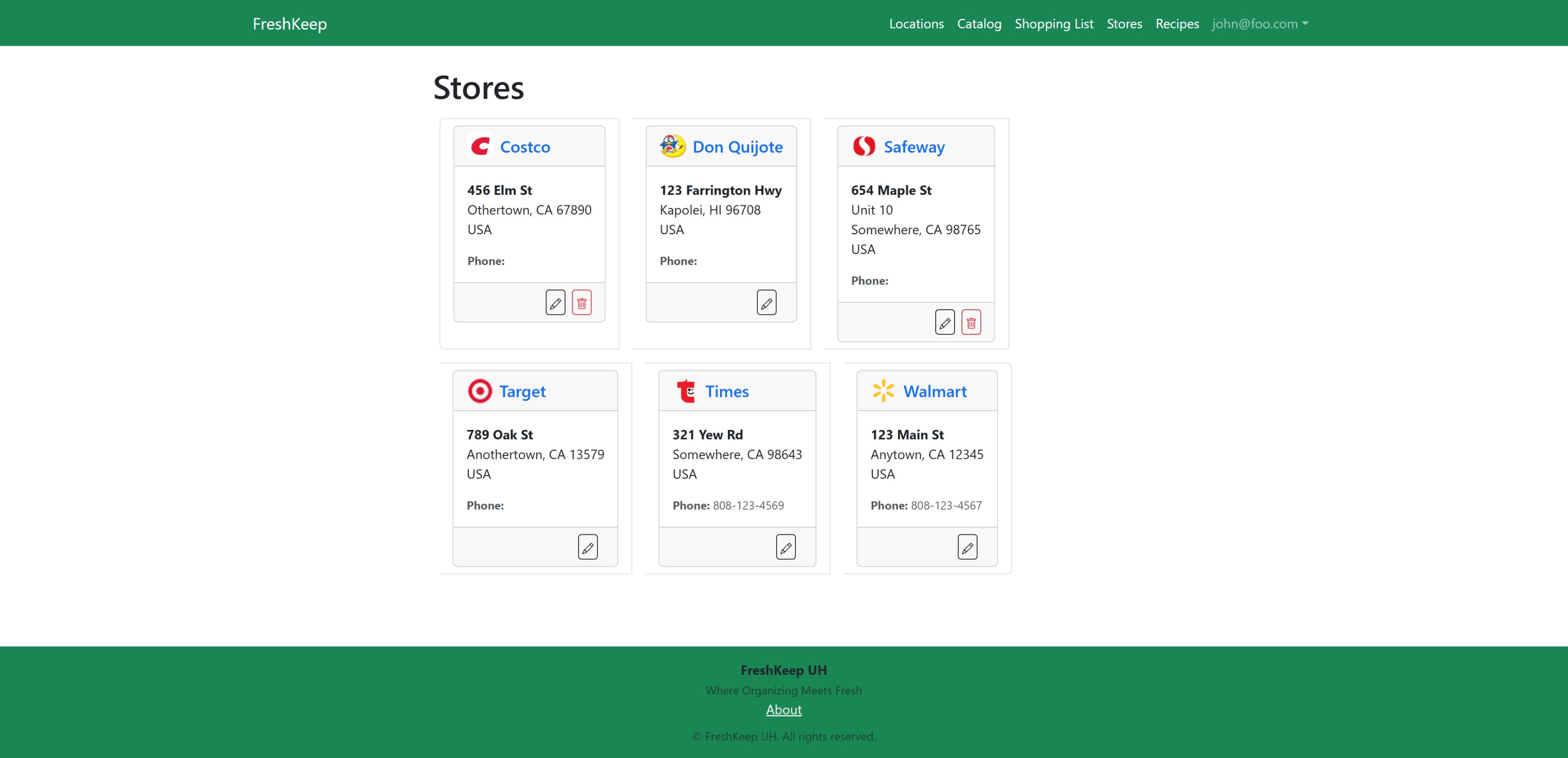Open the About page

coord(784,710)
